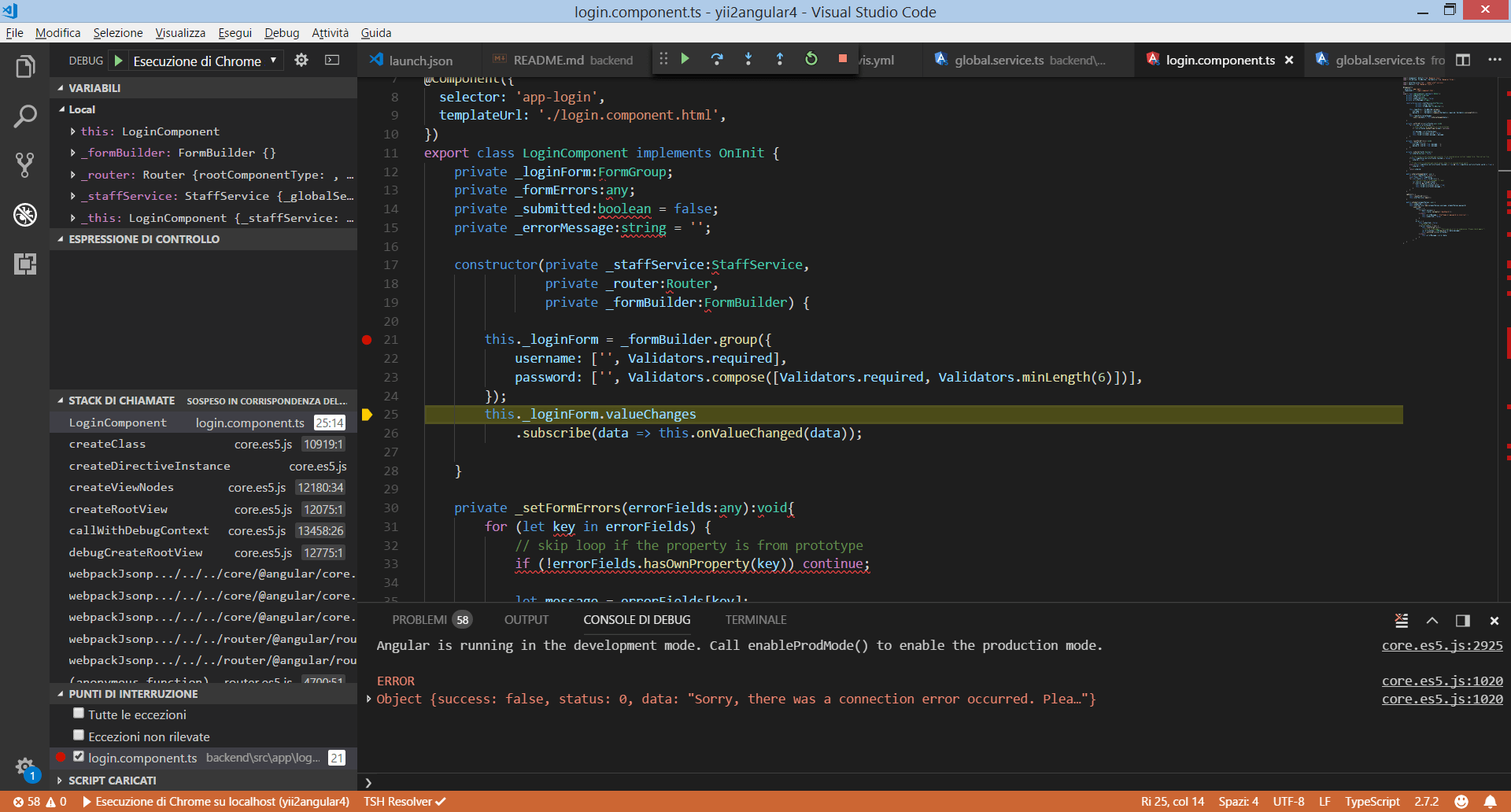Select callWithDebugContext stack frame
1511x812 pixels.
coord(203,530)
